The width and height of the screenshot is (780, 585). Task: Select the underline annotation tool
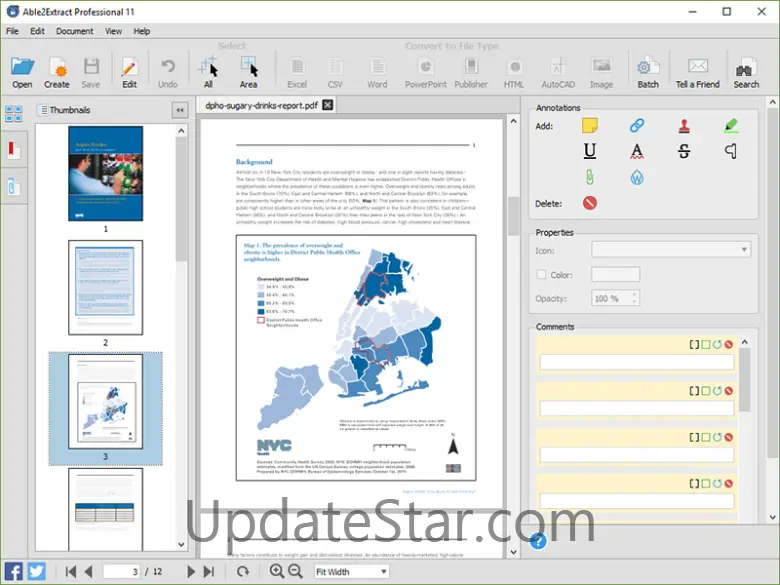coord(589,151)
